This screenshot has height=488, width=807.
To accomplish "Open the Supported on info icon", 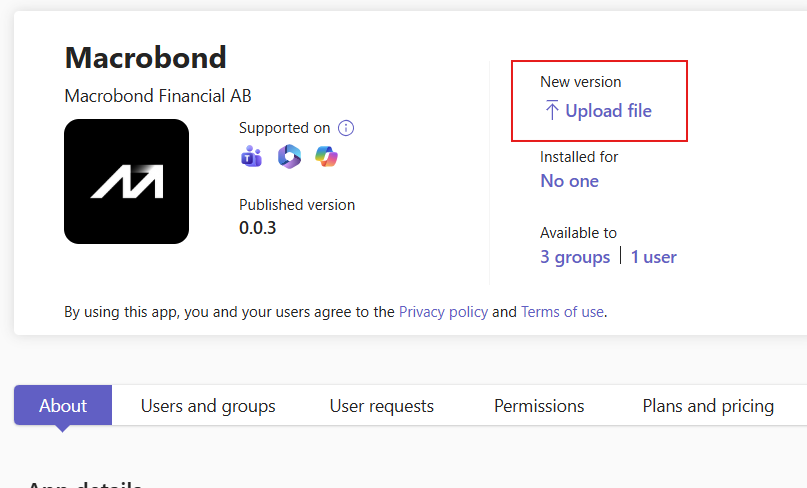I will pos(346,128).
